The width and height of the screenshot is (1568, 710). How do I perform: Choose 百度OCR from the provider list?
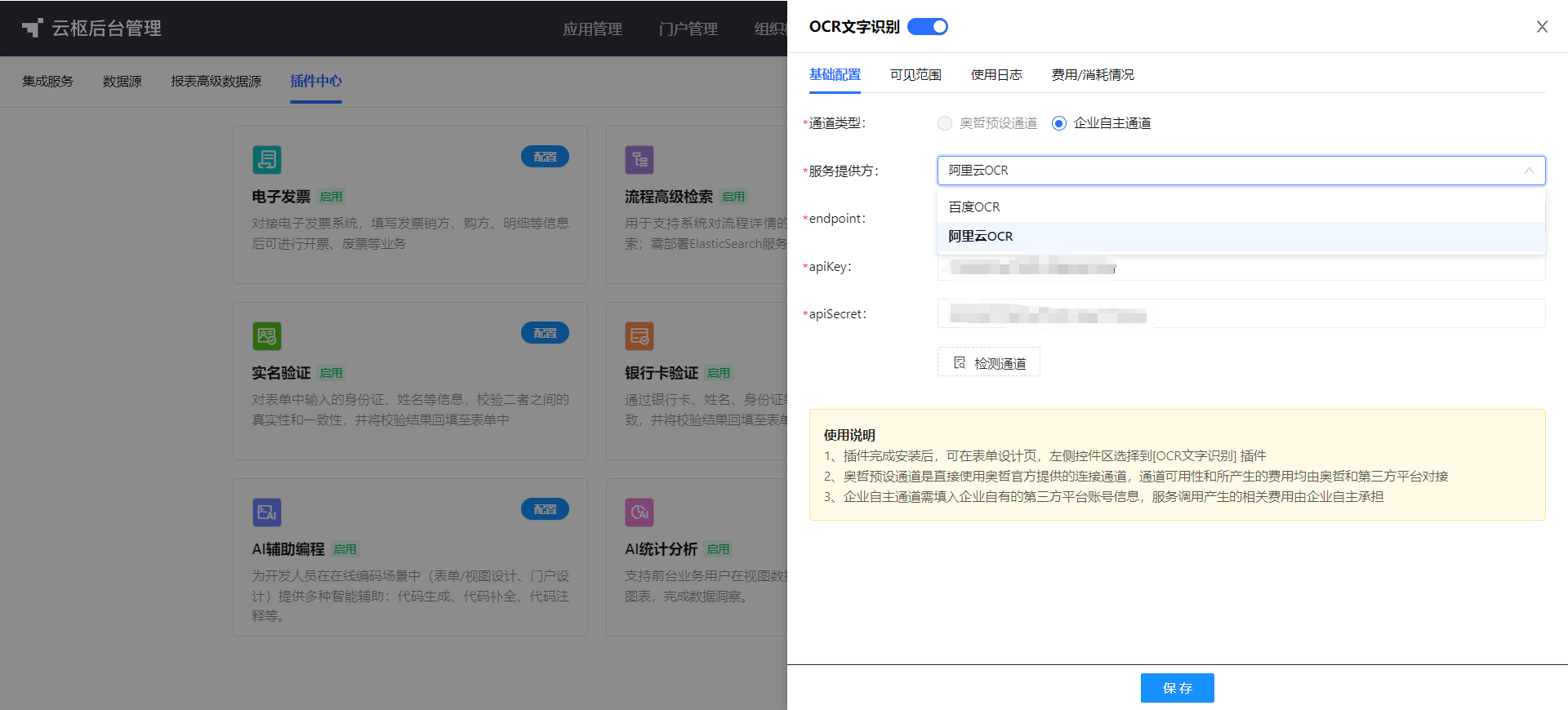(1241, 207)
